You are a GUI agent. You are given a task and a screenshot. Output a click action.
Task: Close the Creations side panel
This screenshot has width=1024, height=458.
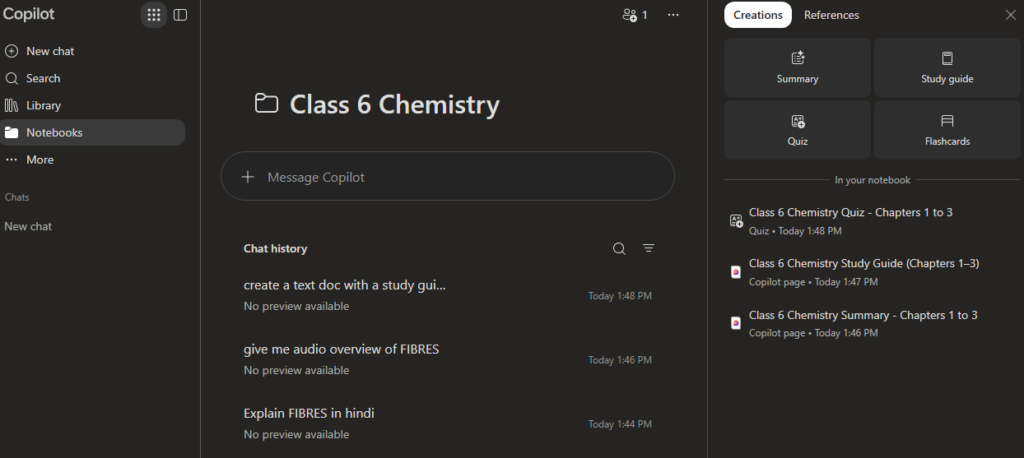[x=1010, y=15]
